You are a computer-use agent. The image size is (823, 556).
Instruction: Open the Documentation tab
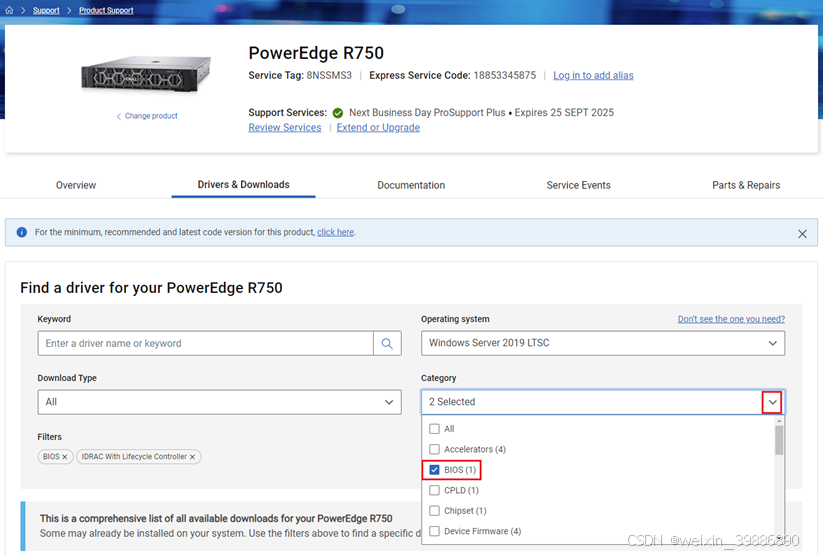click(x=411, y=185)
